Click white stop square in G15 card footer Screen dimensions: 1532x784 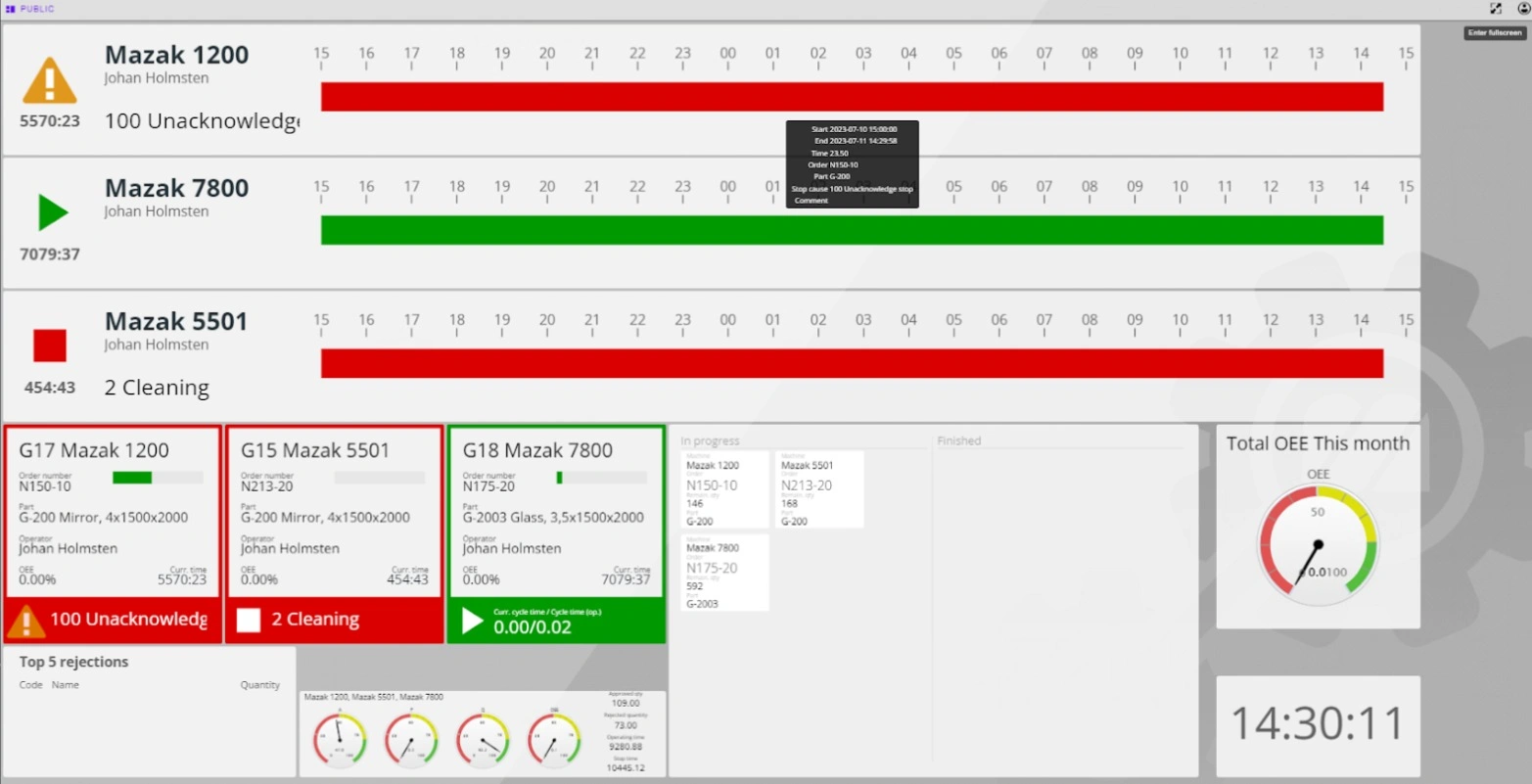coord(249,621)
